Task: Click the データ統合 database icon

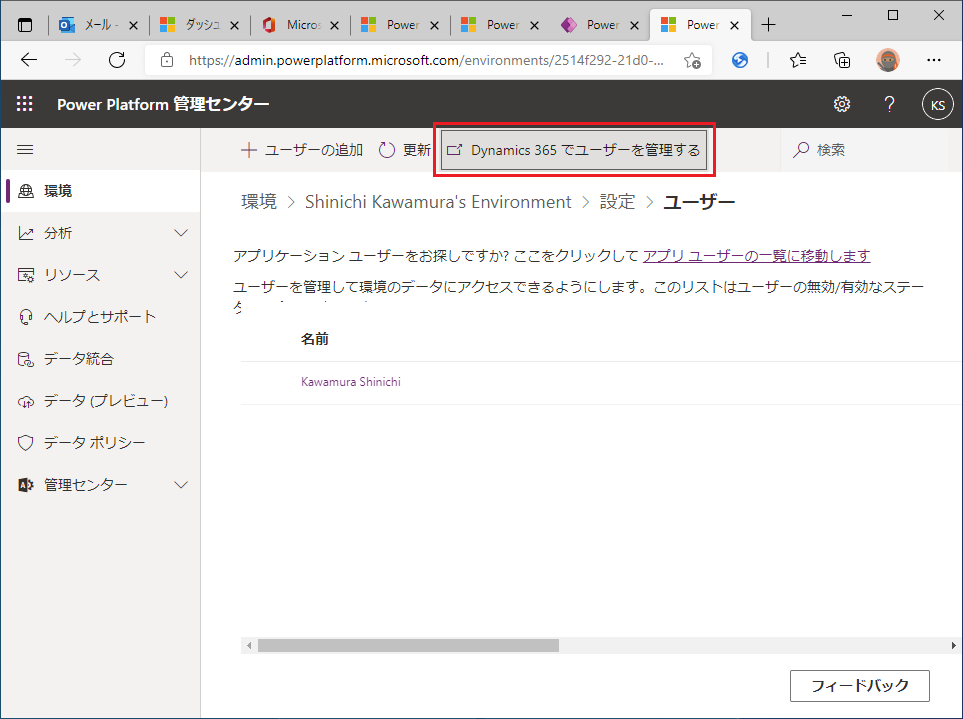Action: [26, 359]
